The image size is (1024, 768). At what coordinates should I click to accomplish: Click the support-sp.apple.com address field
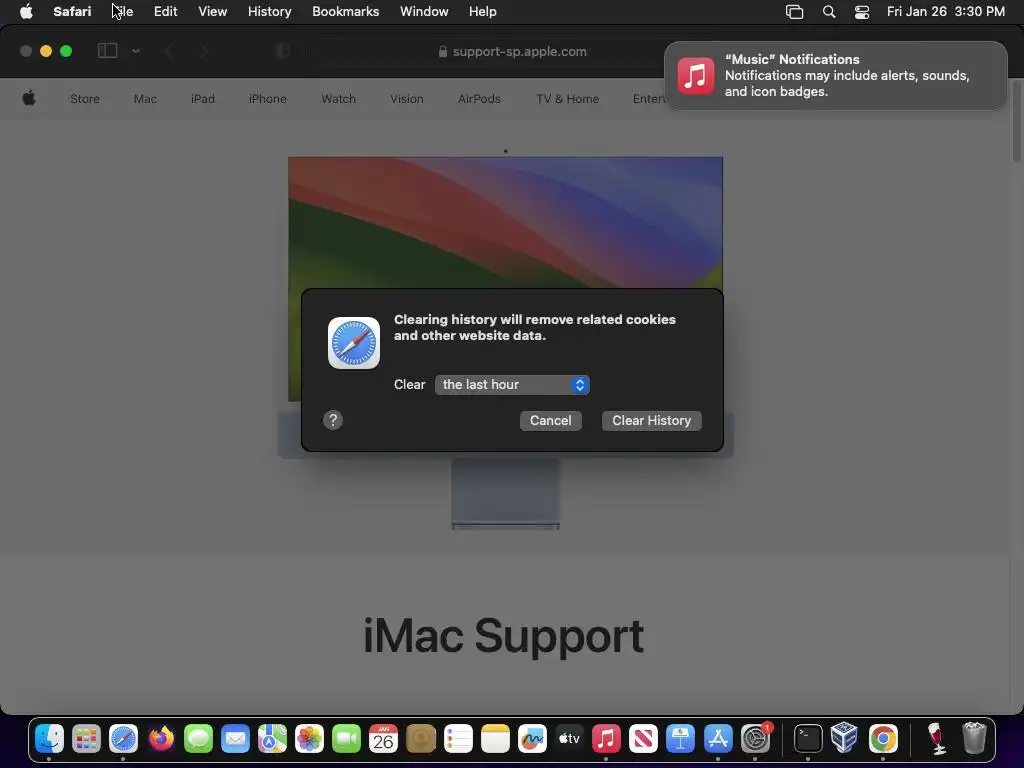tap(512, 52)
